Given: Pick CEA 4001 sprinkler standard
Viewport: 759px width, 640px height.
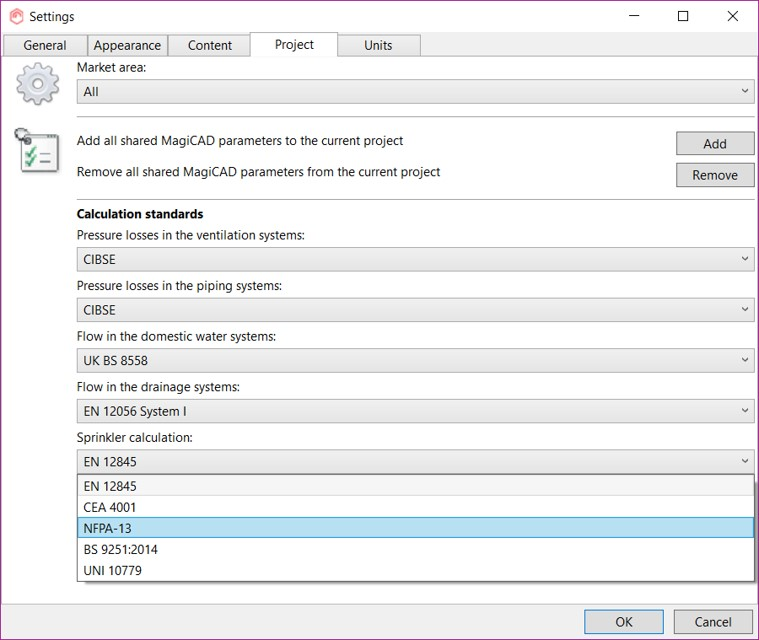Looking at the screenshot, I should 415,507.
